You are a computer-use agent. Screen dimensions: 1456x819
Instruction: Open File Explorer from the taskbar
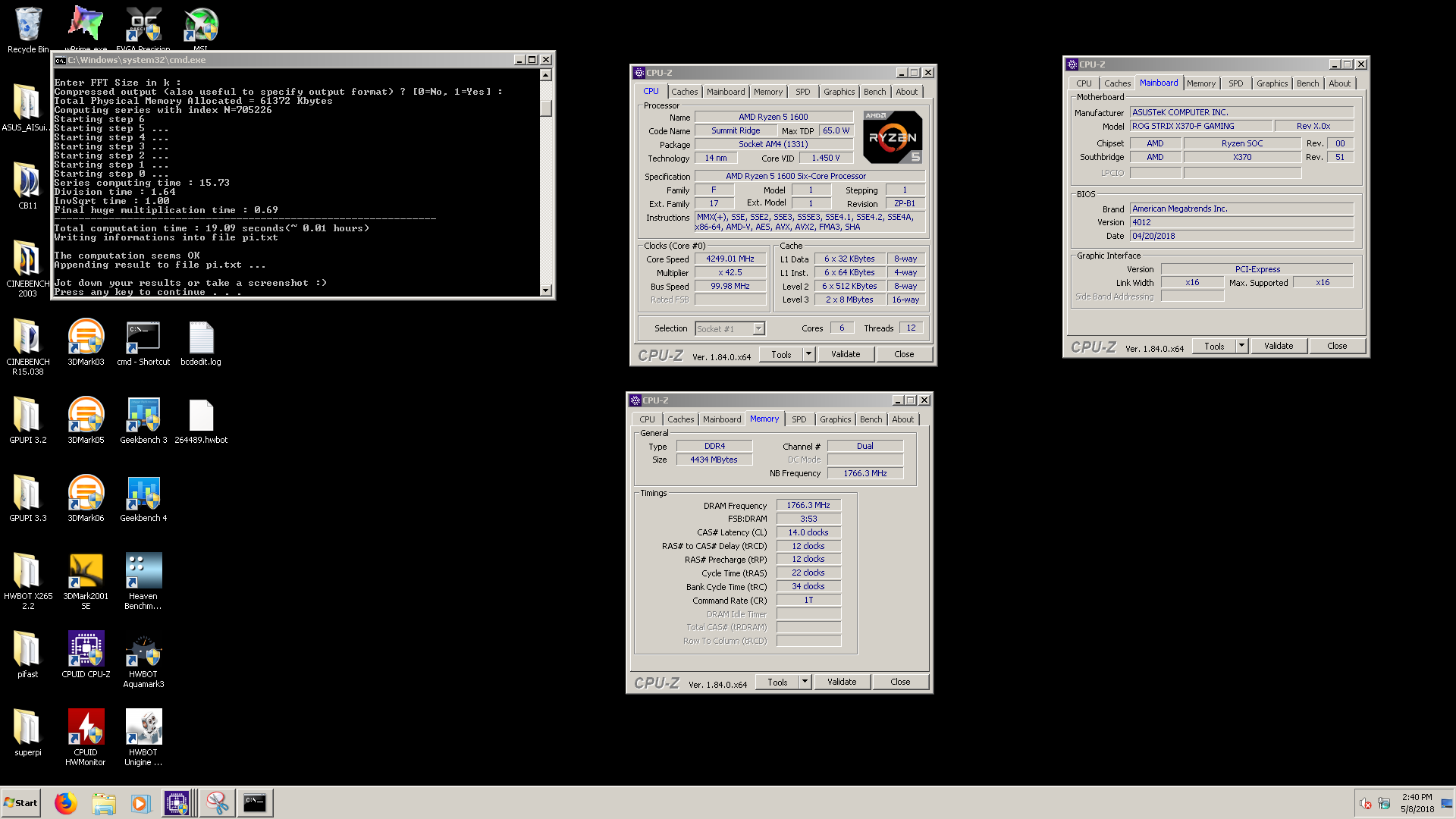click(x=104, y=802)
